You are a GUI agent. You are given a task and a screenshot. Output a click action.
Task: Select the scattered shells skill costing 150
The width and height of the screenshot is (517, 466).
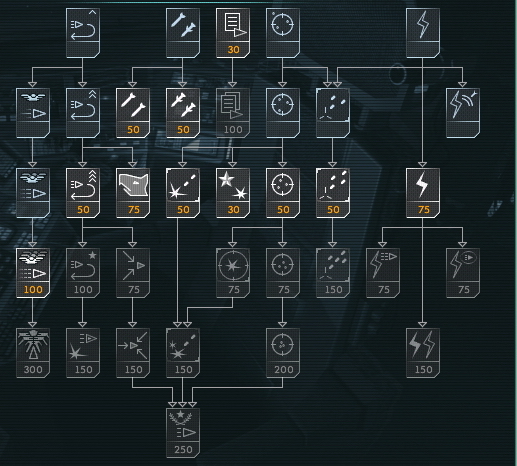[333, 273]
